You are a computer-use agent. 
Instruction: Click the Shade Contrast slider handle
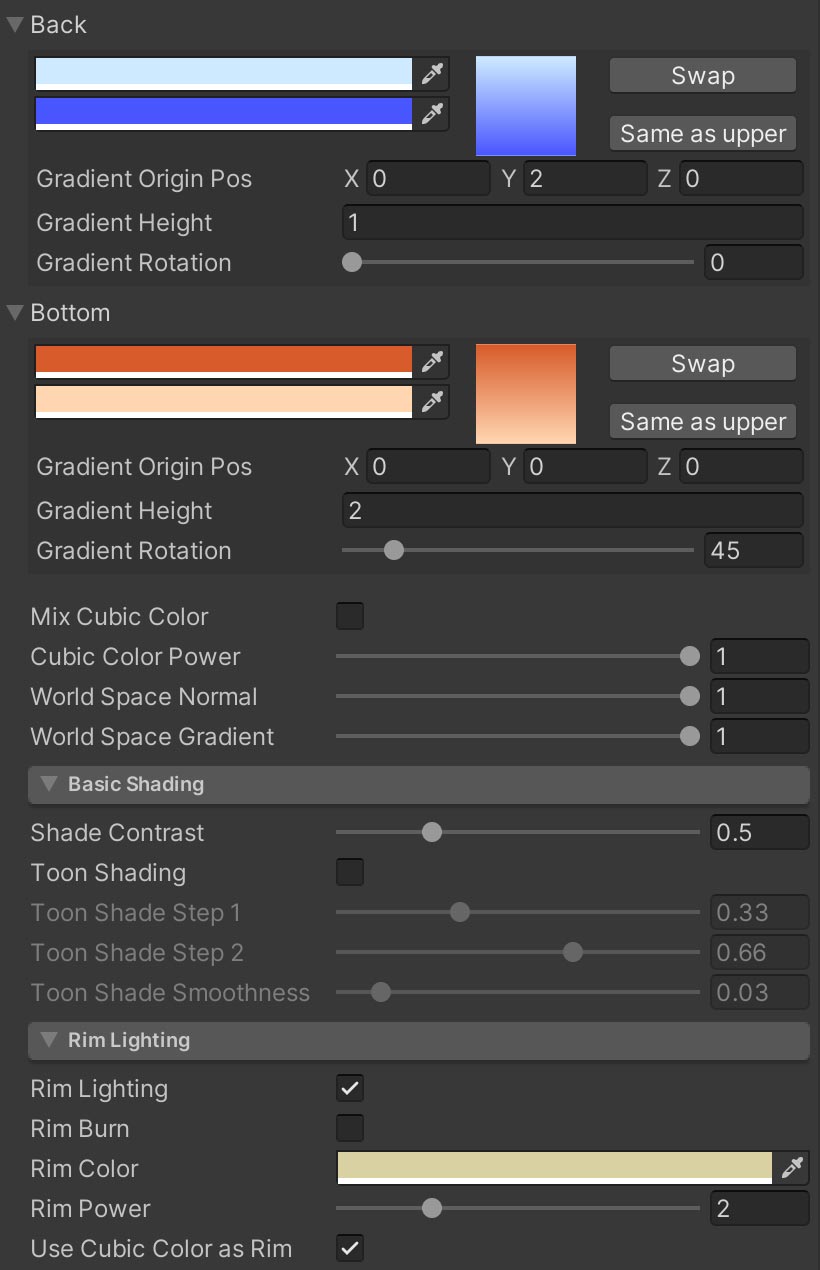coord(431,832)
